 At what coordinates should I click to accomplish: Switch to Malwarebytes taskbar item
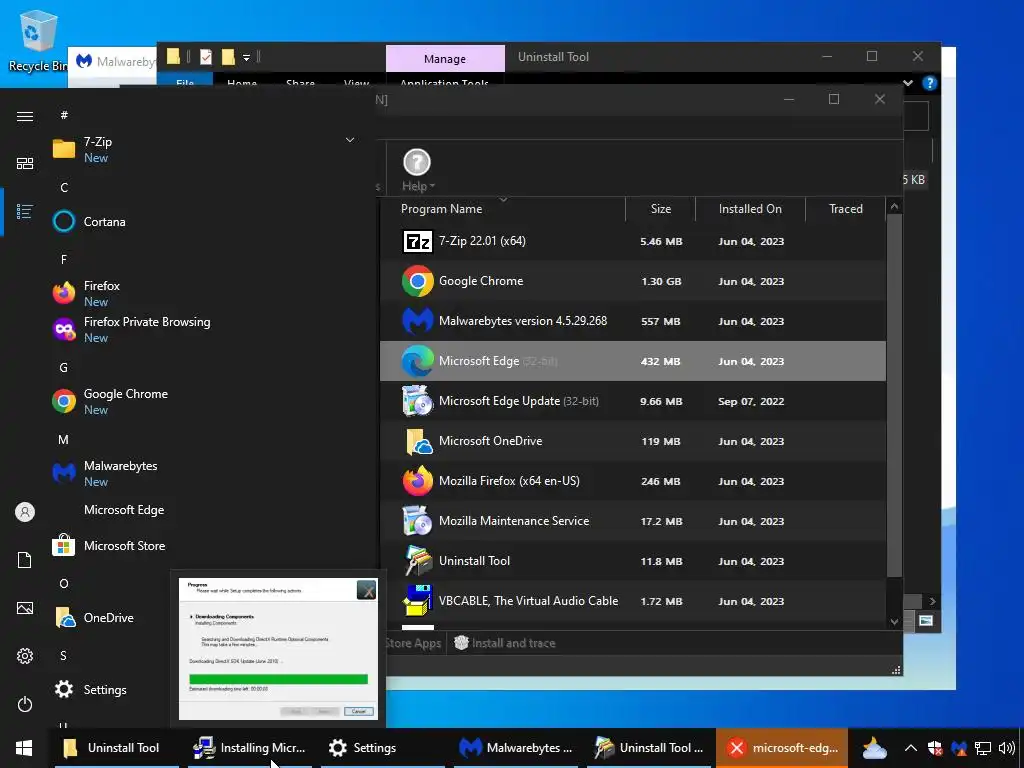pos(516,748)
